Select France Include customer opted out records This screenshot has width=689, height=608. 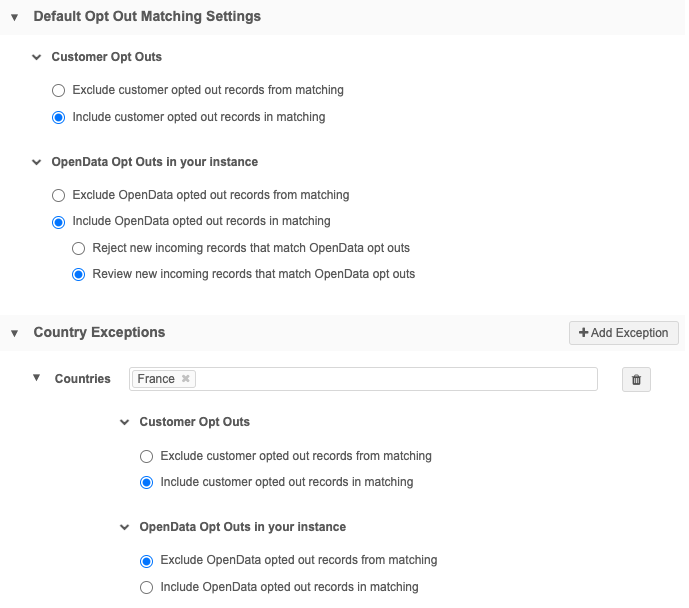pos(147,482)
